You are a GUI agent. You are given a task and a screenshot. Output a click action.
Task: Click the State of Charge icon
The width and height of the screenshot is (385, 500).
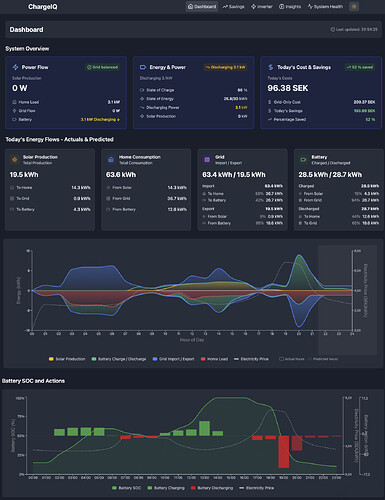[x=142, y=90]
